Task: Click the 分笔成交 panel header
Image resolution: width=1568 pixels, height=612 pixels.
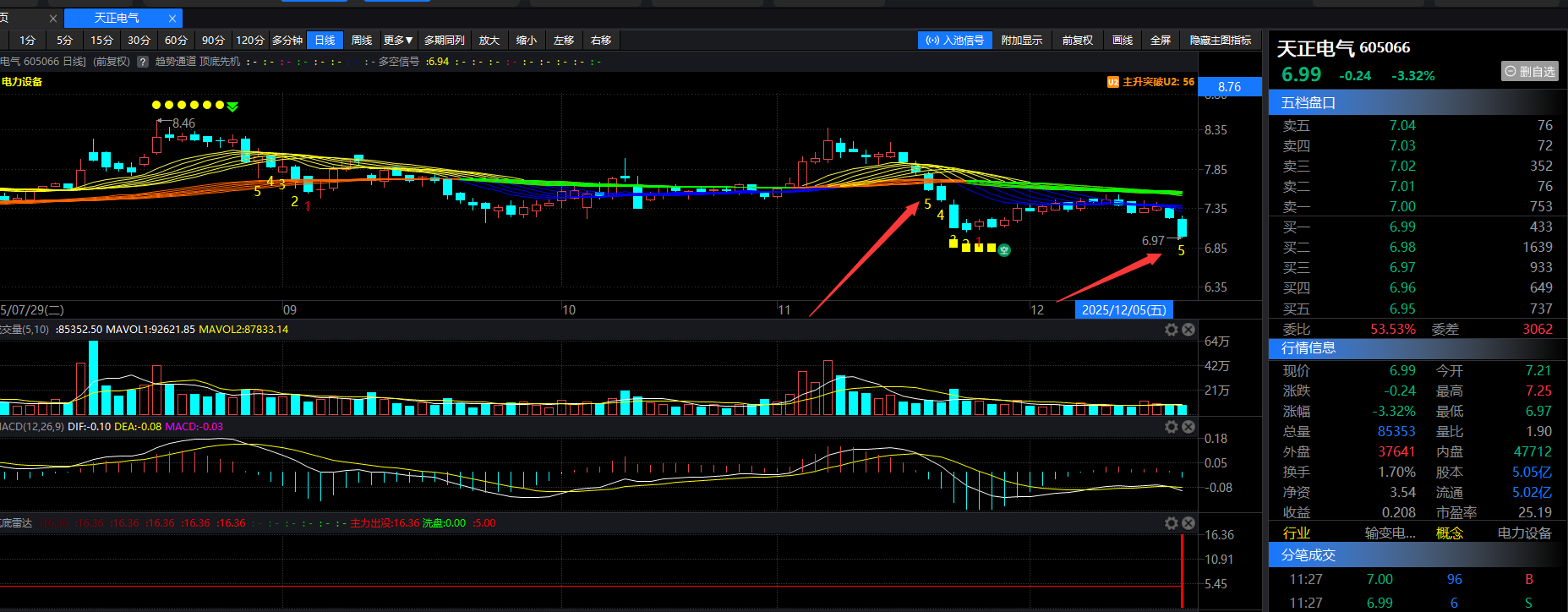Action: point(1418,555)
